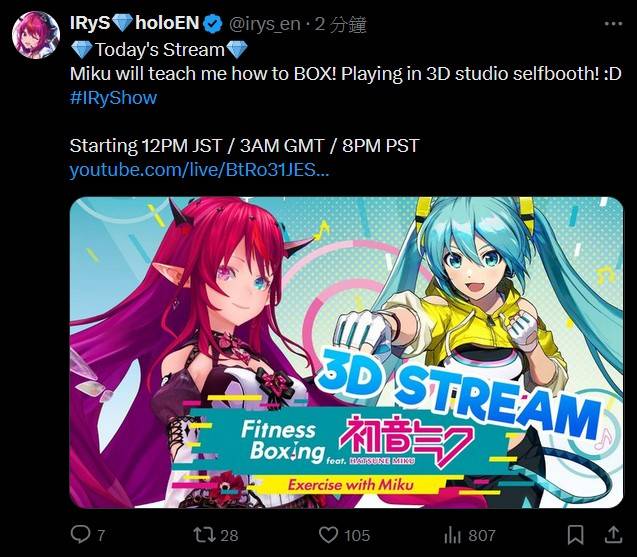
Task: Open the IRyS profile avatar
Action: (36, 35)
